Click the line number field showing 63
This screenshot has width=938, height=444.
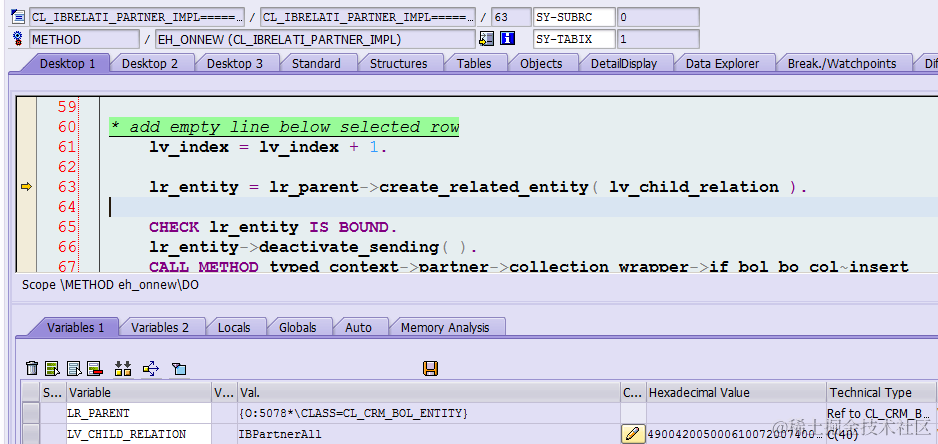(x=511, y=17)
